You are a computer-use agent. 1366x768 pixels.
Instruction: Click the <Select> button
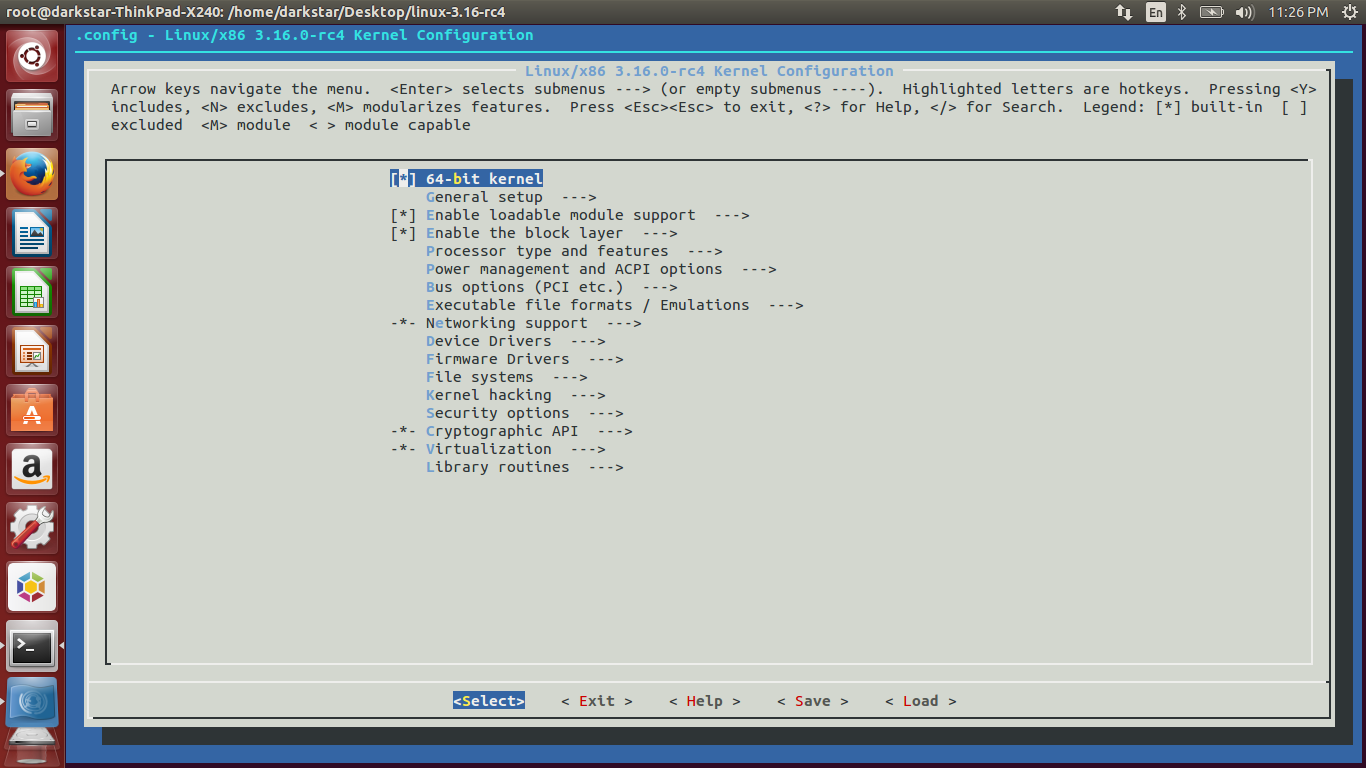489,701
